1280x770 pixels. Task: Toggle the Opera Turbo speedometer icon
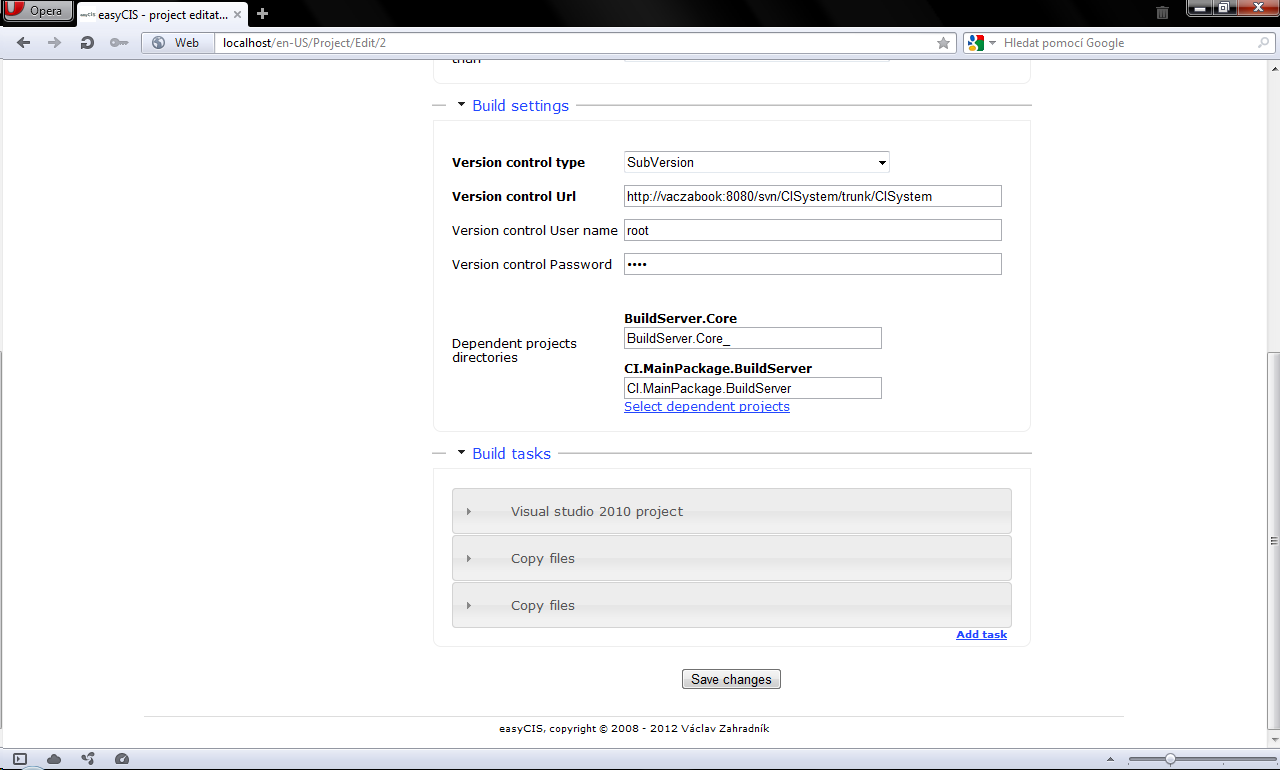pos(121,759)
